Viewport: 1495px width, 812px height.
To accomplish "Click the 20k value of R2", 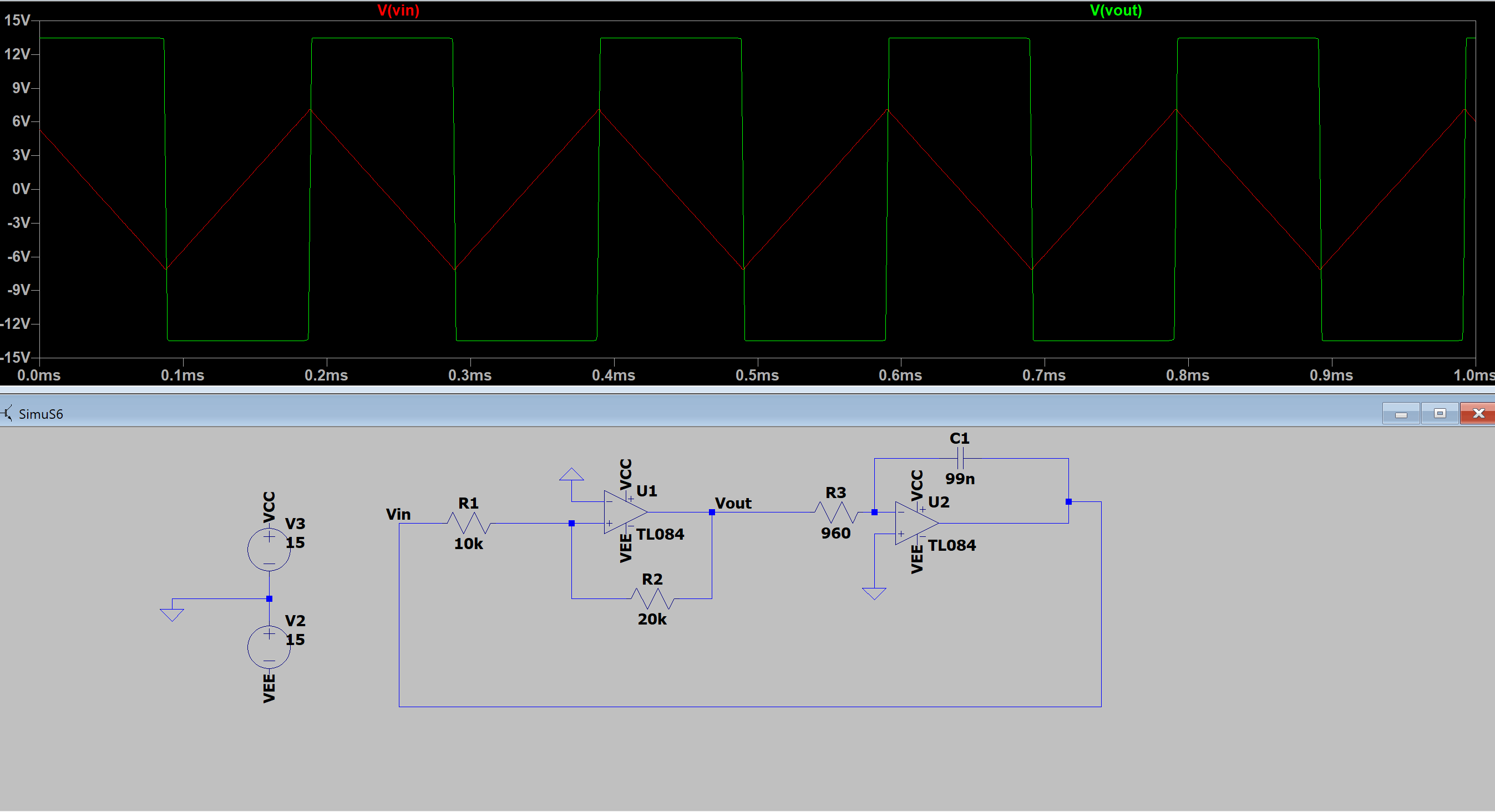I will pos(652,620).
